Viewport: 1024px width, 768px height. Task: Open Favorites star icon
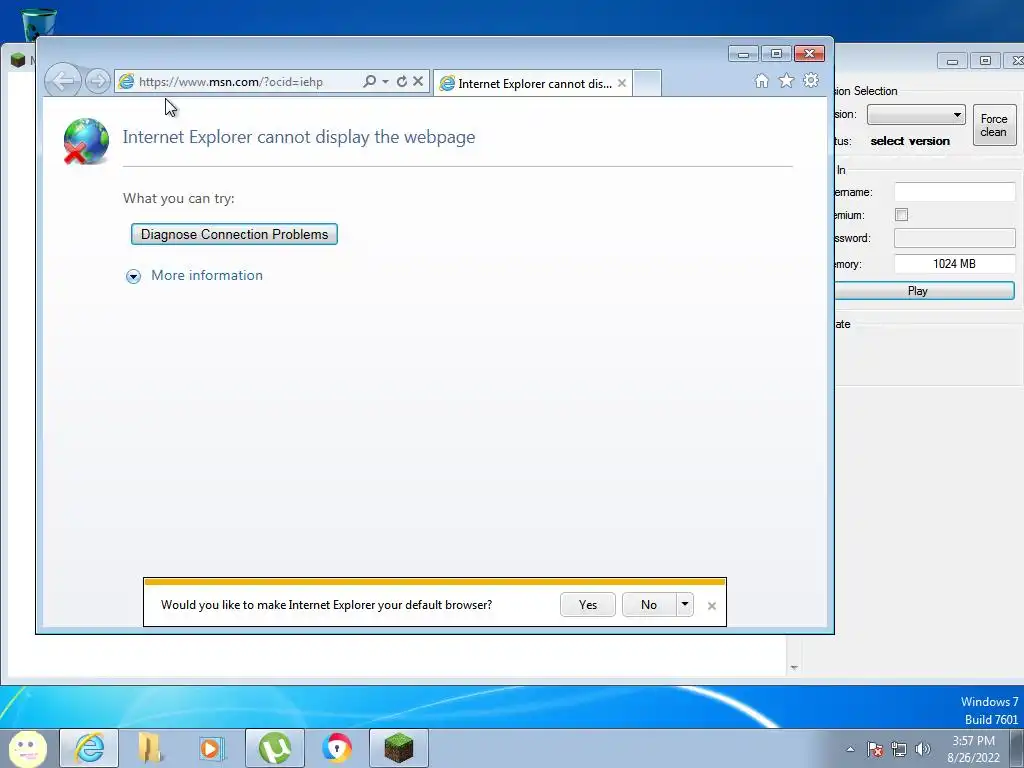coord(786,80)
